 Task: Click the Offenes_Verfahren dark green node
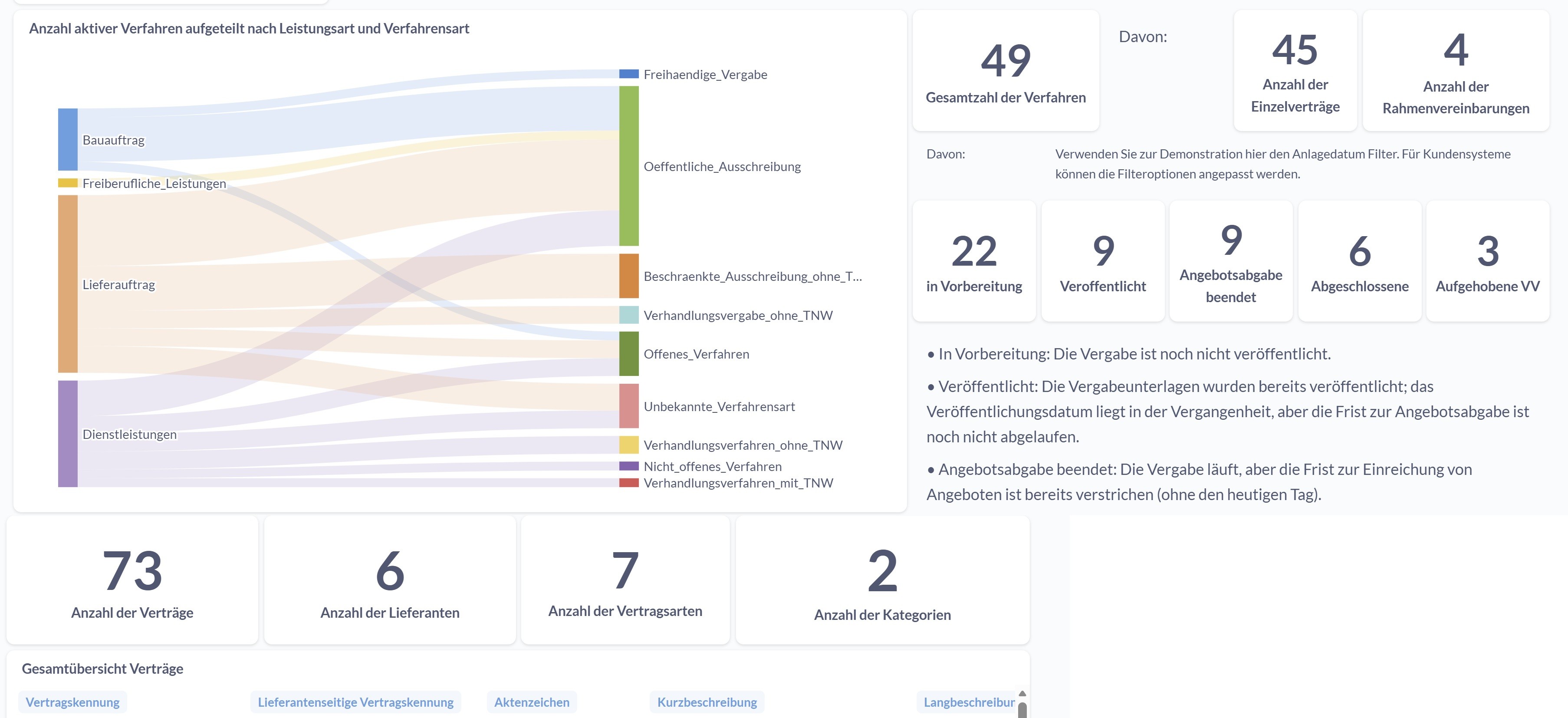click(629, 354)
